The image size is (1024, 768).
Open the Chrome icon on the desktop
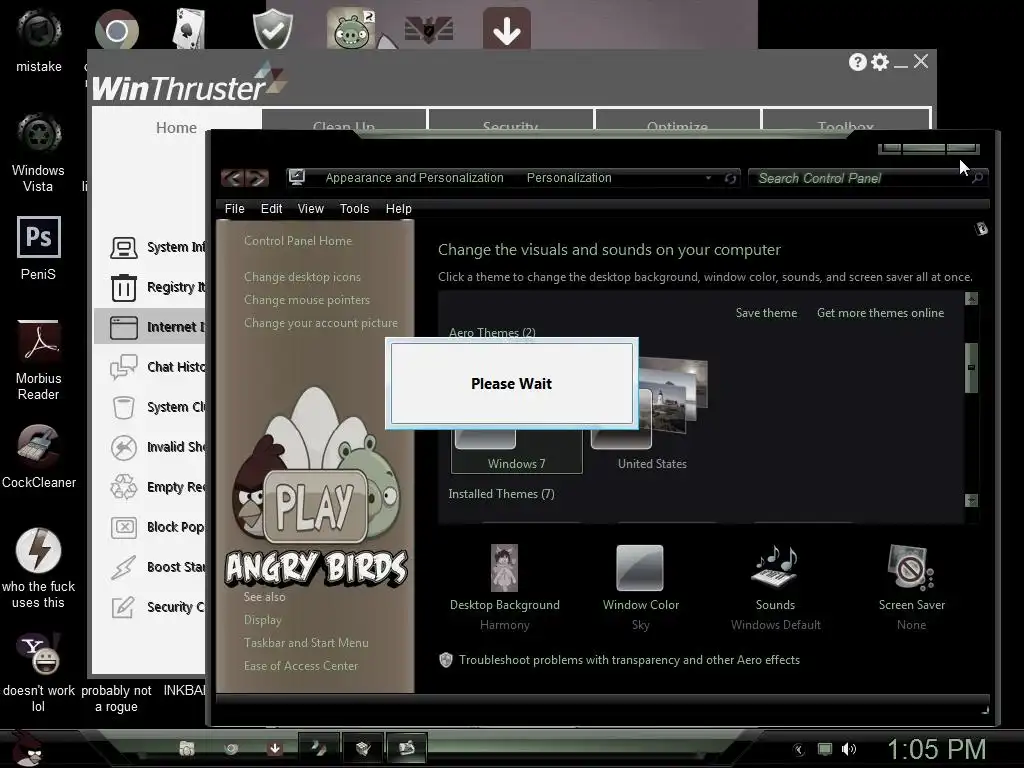coord(116,29)
